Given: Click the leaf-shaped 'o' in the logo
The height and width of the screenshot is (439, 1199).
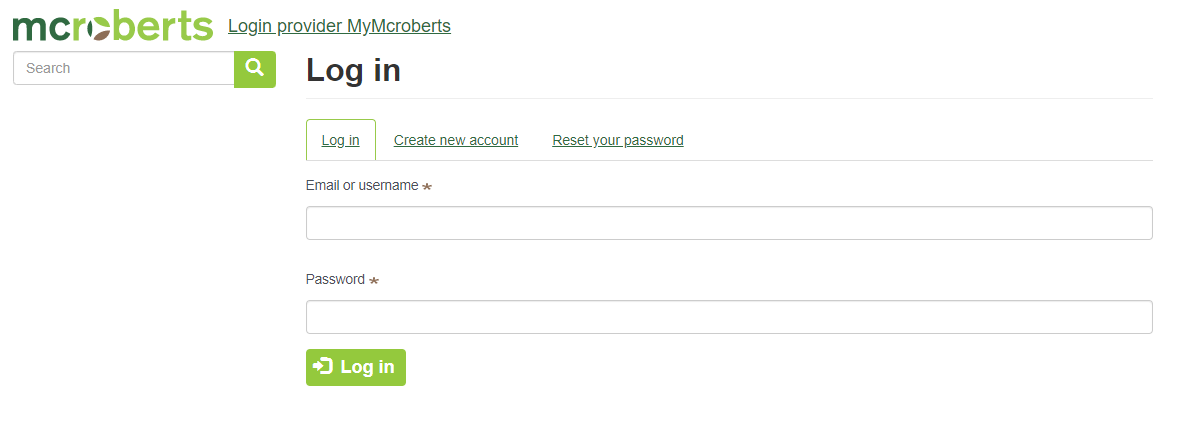Looking at the screenshot, I should click(99, 30).
